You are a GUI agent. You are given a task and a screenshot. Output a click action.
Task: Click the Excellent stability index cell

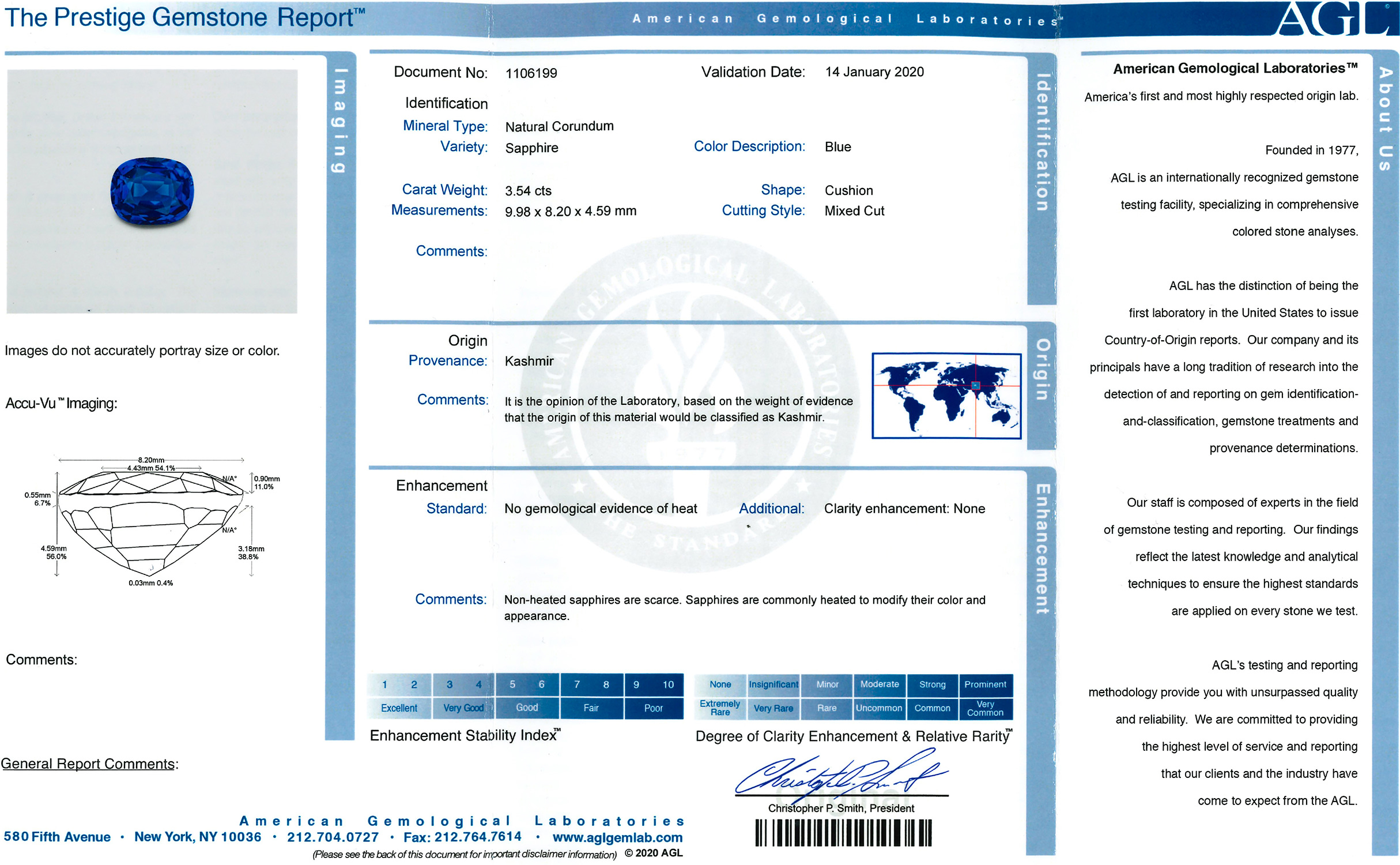[x=399, y=708]
